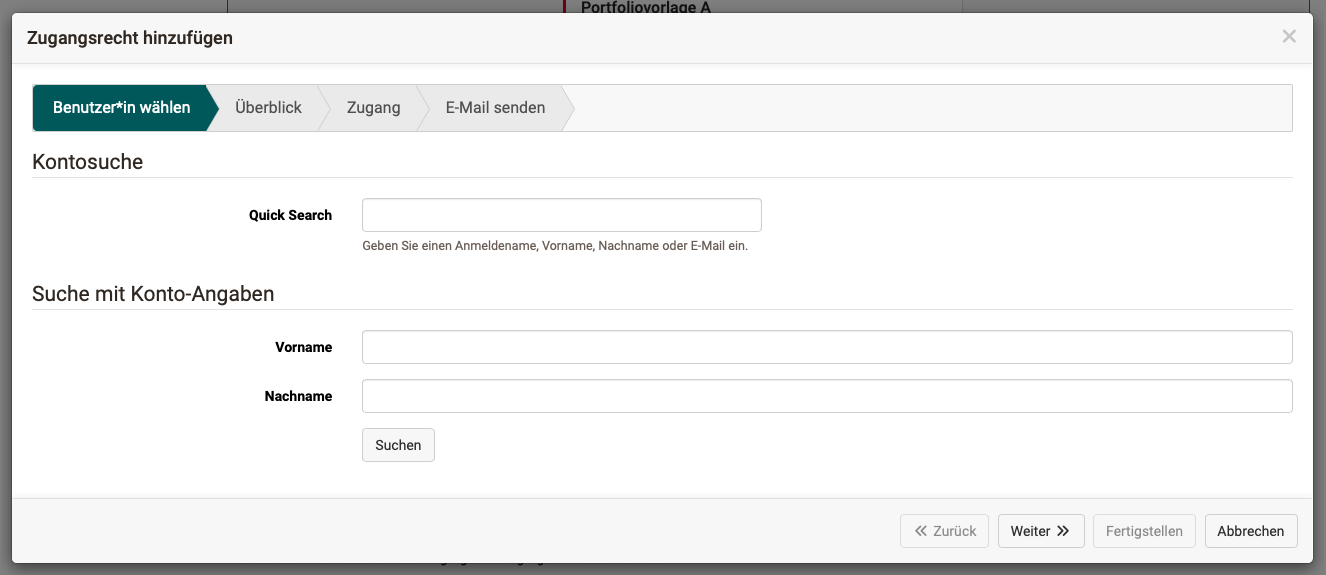Close the Zugangsrecht hinzufügen dialog

1289,37
